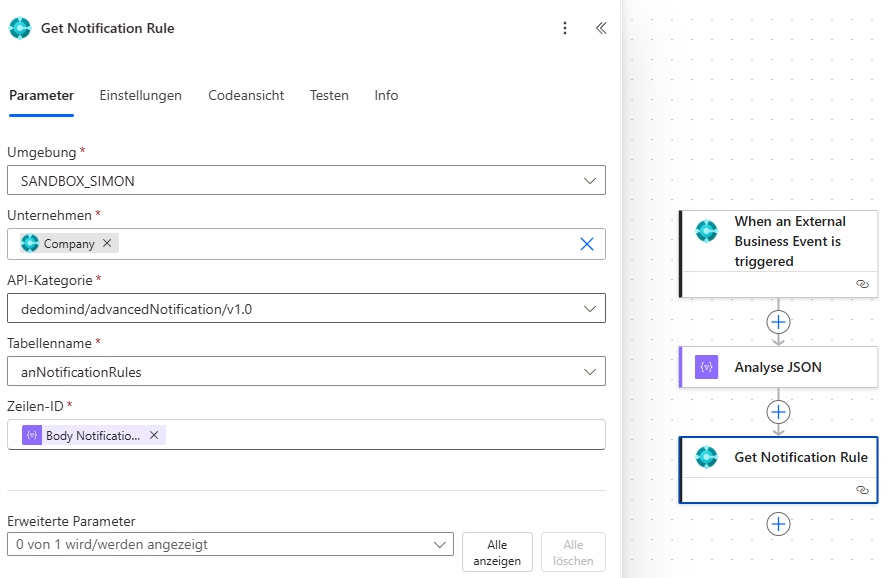Remove the Company token from Unternehmen
The height and width of the screenshot is (578, 886).
107,243
